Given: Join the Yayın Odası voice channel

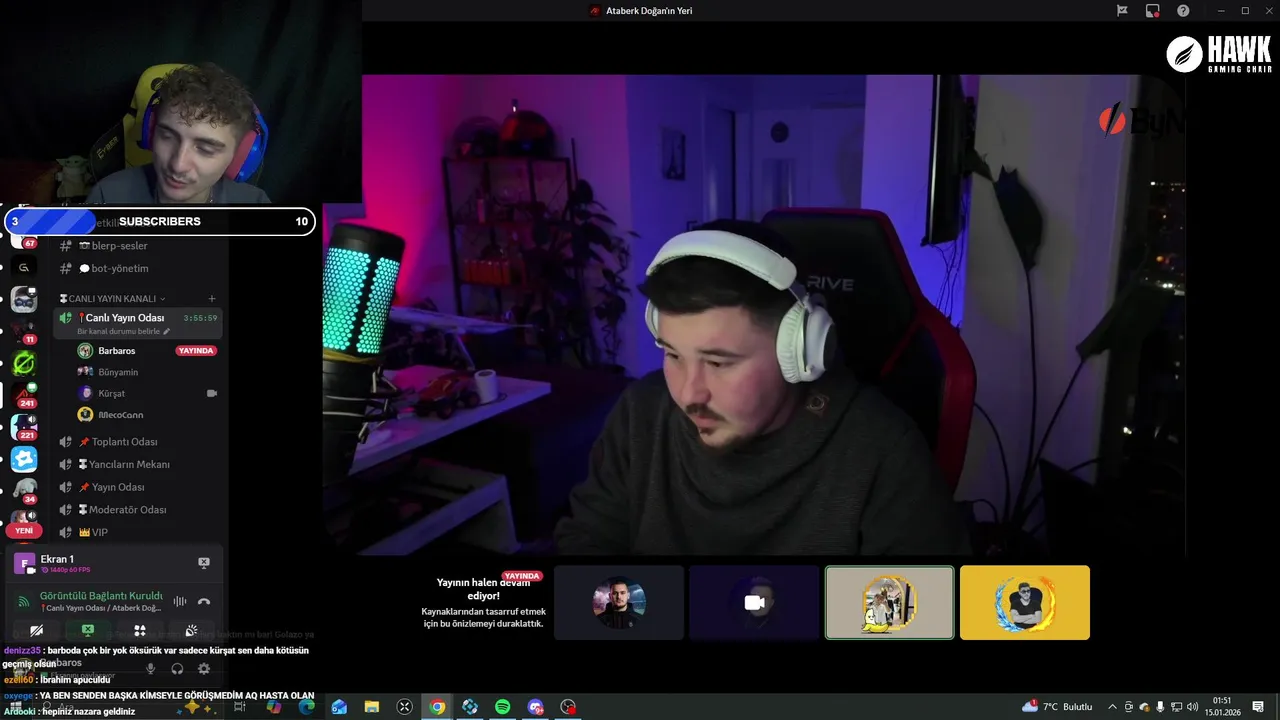Looking at the screenshot, I should click(x=138, y=487).
